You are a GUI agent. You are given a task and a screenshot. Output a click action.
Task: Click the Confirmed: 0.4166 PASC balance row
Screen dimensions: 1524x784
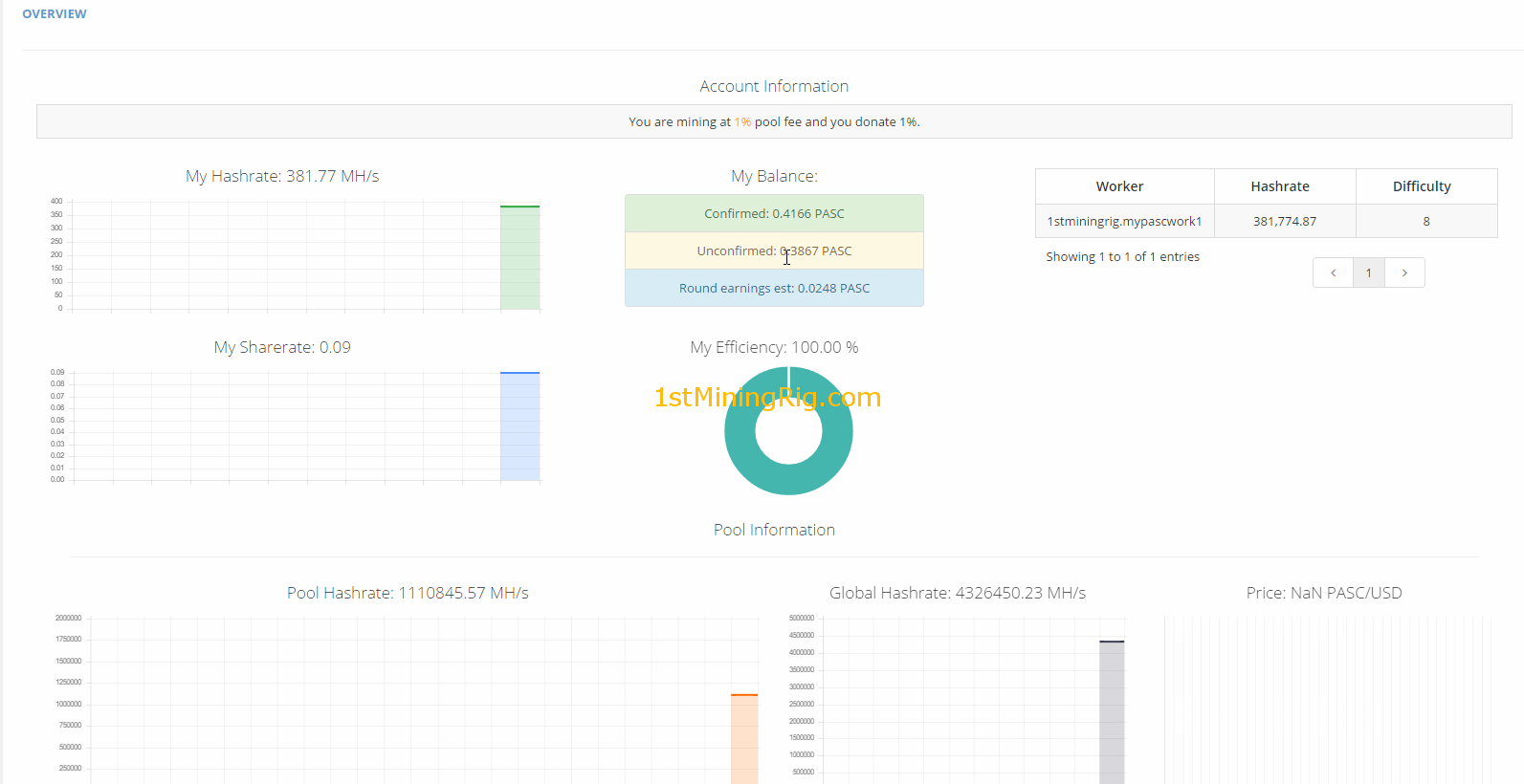click(x=774, y=213)
